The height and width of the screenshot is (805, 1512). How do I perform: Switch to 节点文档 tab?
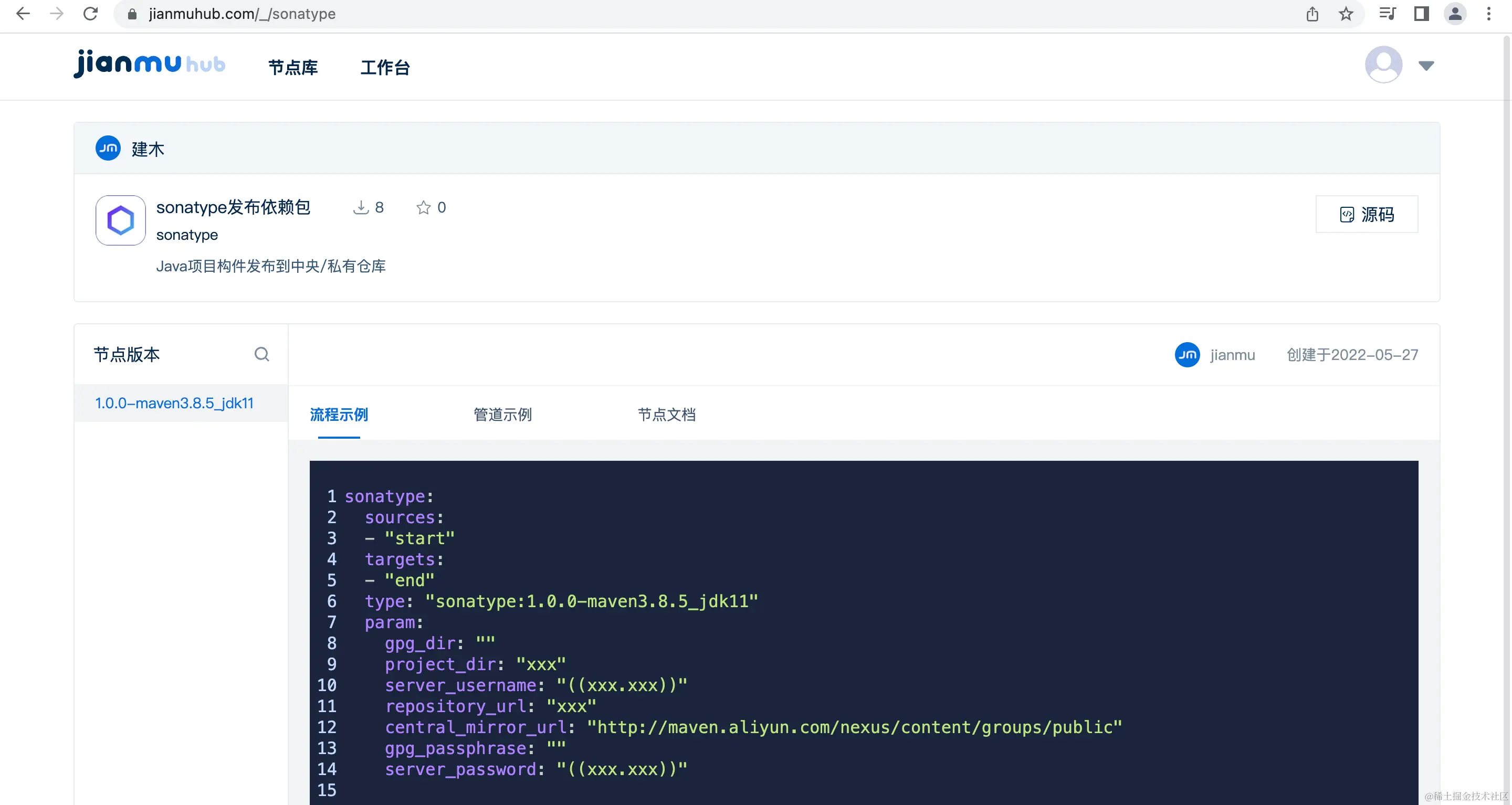tap(666, 415)
